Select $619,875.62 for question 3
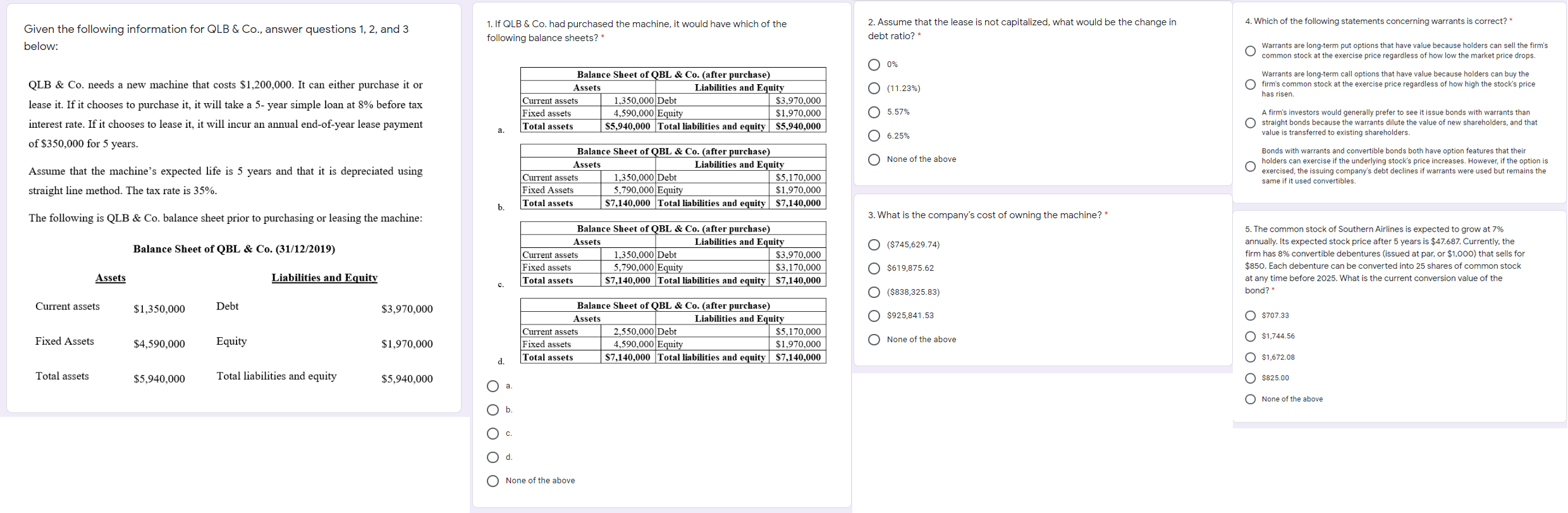1568x513 pixels. pyautogui.click(x=874, y=268)
